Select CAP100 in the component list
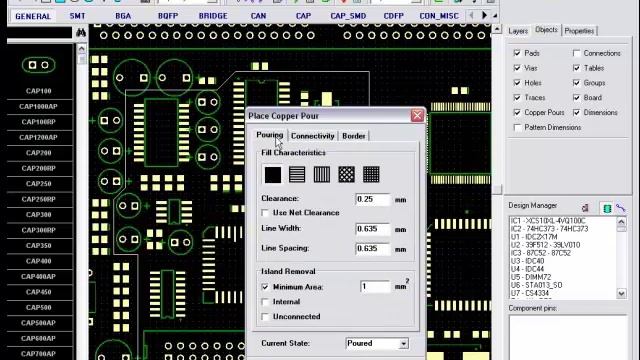This screenshot has width=640, height=360. point(39,91)
